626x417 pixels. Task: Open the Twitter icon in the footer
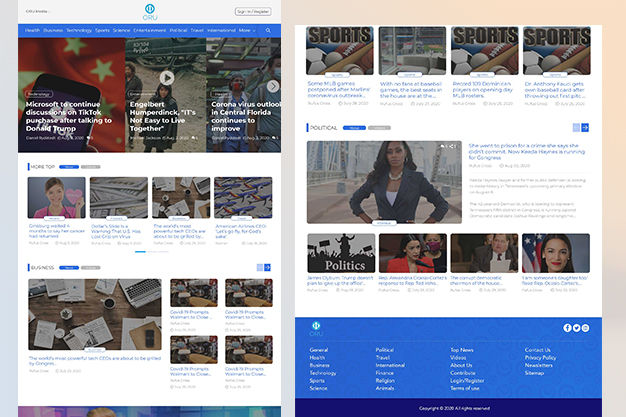(x=576, y=328)
